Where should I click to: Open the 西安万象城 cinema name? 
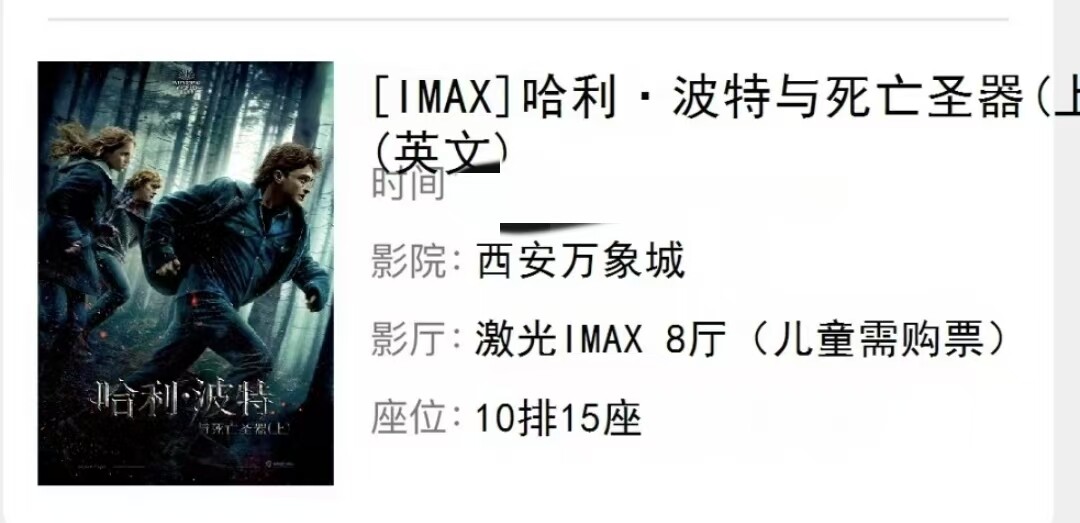(581, 263)
